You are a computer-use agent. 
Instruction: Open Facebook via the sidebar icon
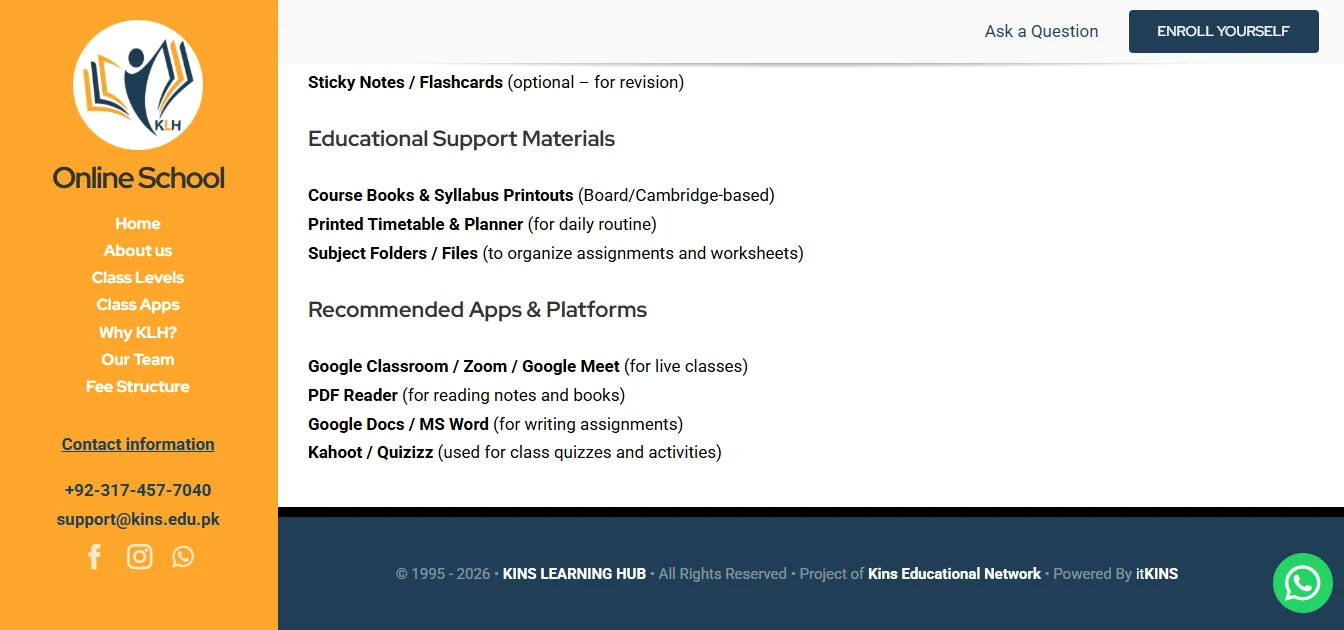click(94, 556)
